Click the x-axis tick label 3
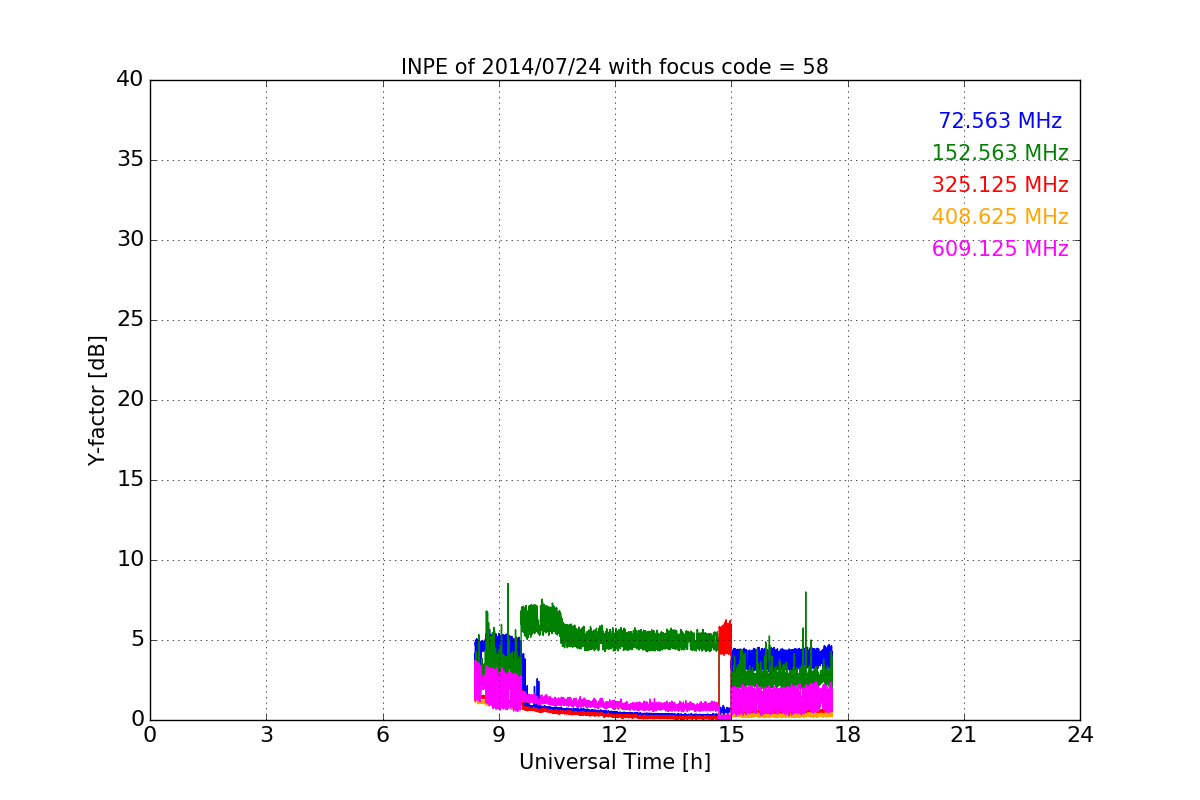Viewport: 1200px width, 800px height. (x=266, y=735)
